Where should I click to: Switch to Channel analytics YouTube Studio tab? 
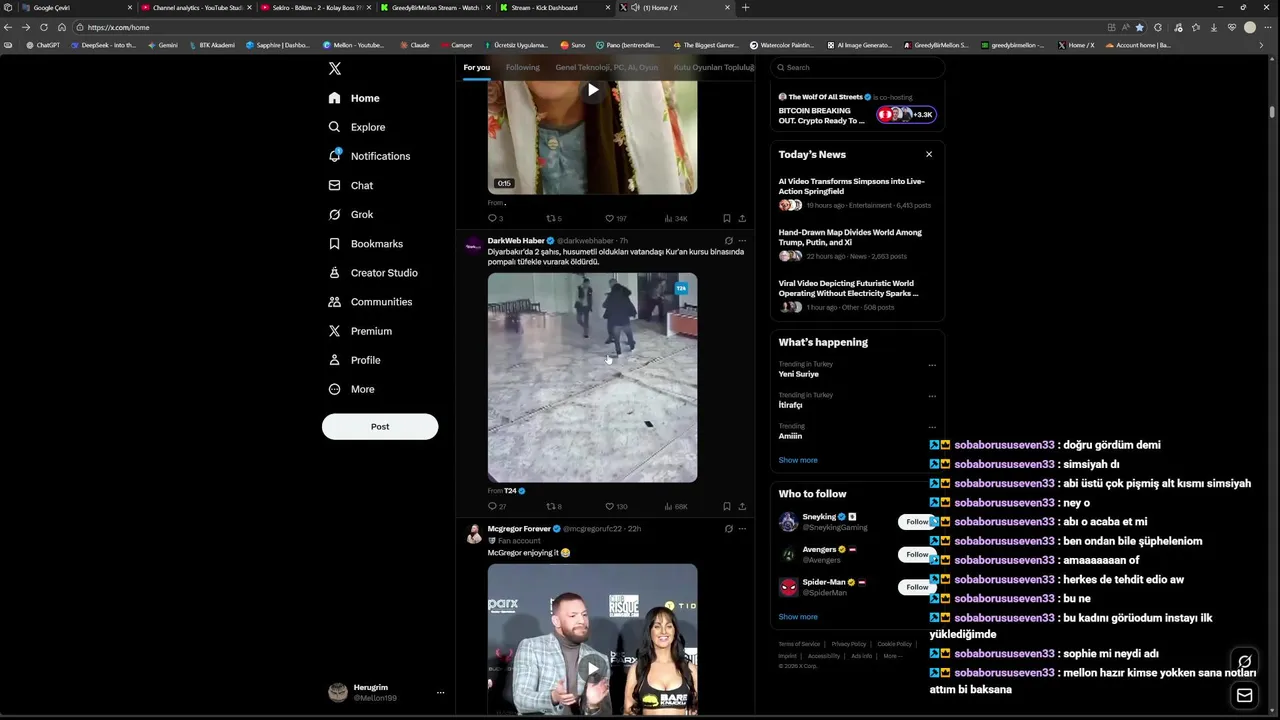[x=198, y=7]
